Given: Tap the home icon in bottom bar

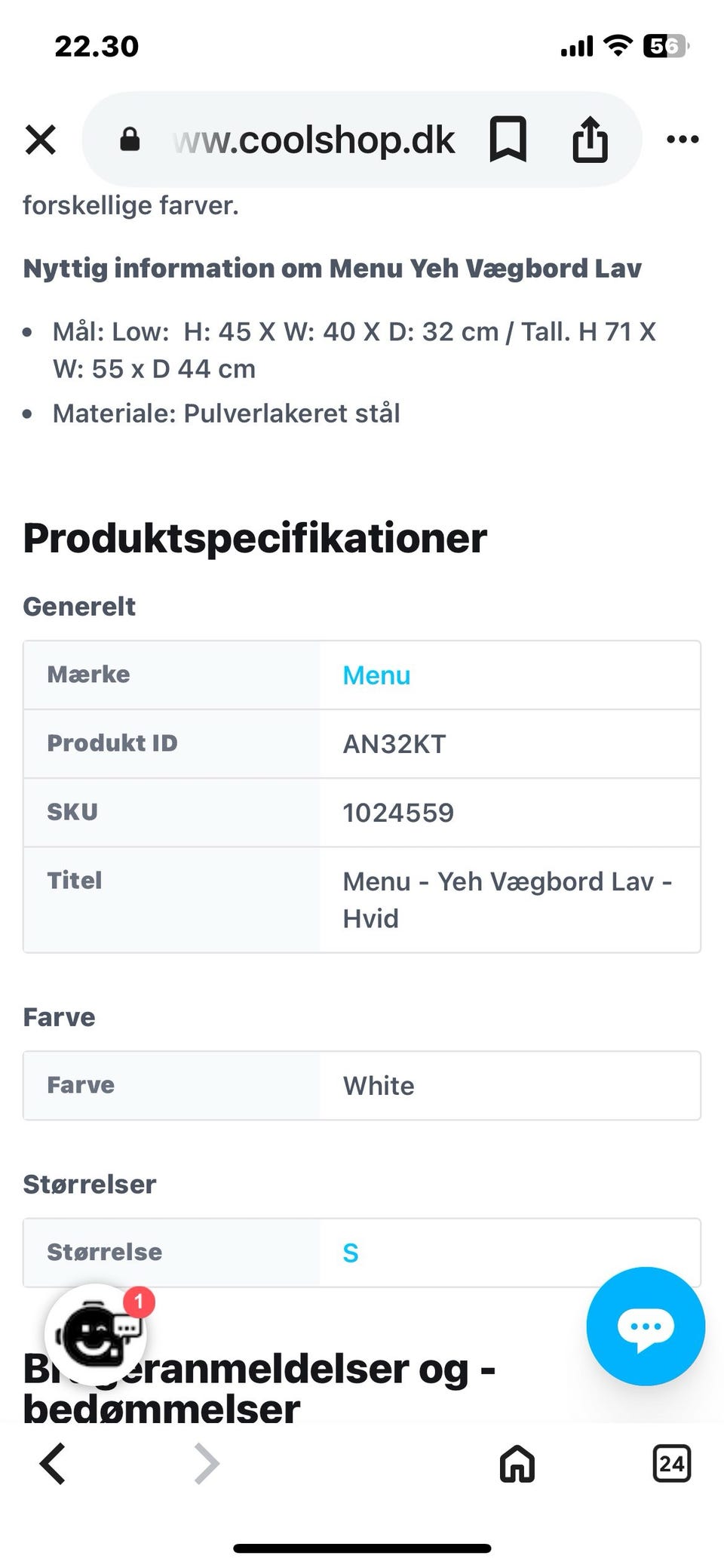Looking at the screenshot, I should point(517,1464).
